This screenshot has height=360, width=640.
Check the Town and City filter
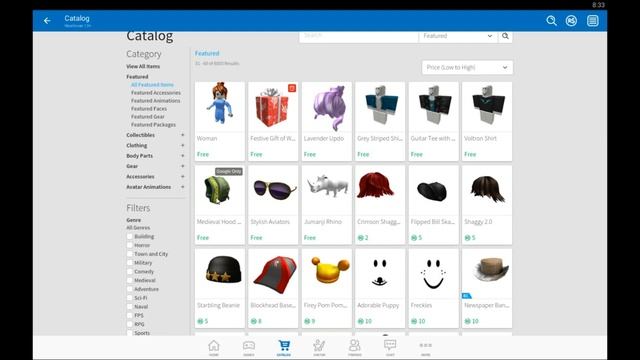click(130, 254)
